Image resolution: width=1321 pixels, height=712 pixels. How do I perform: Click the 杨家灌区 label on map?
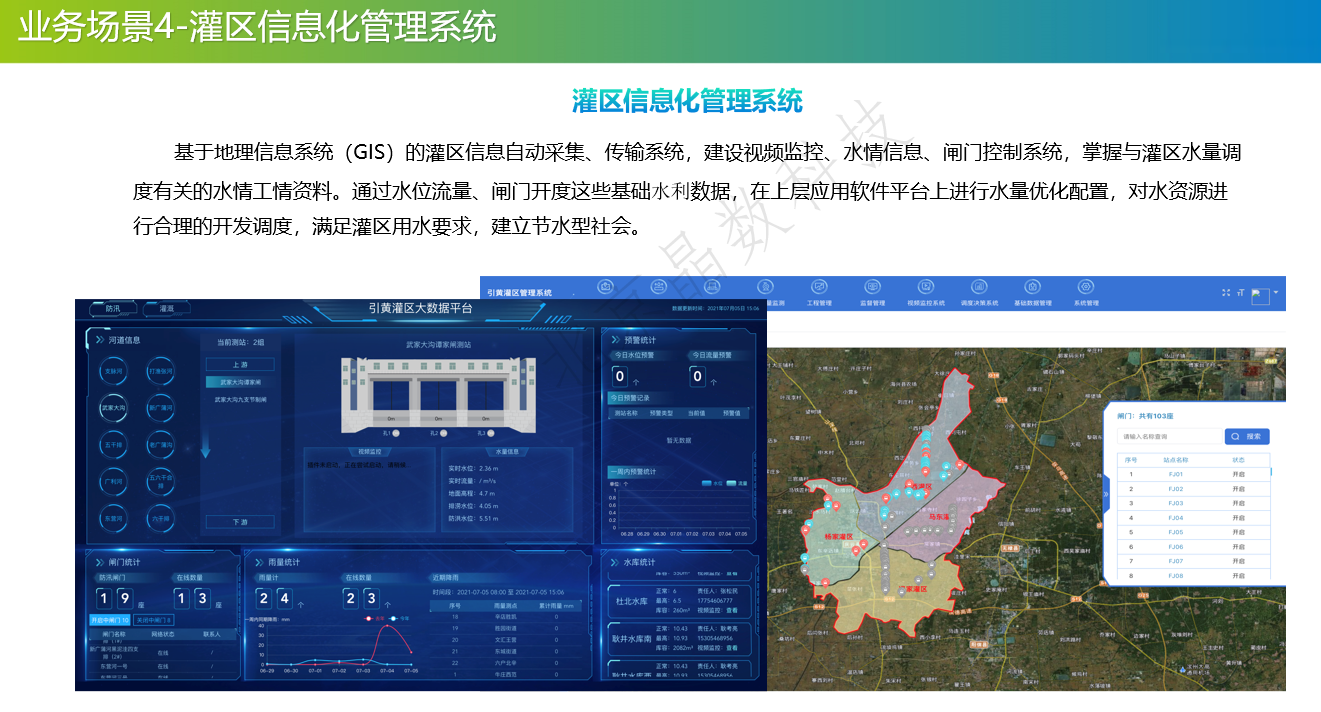(838, 537)
